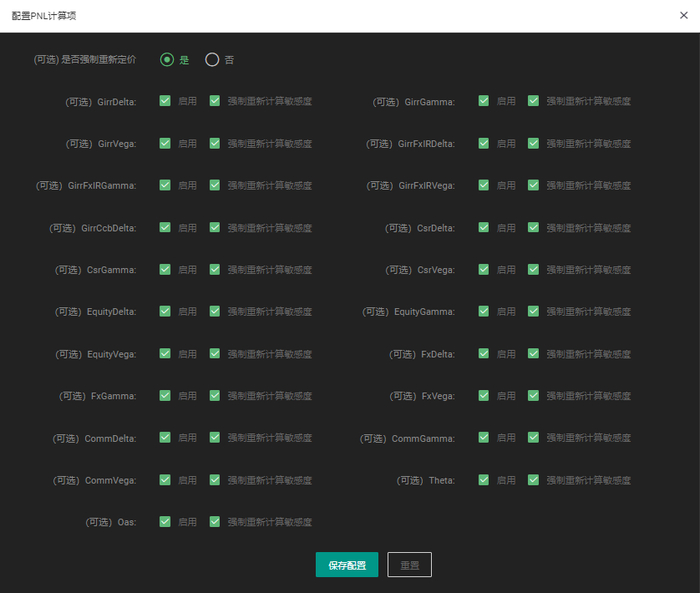Disable 启用 for GirrFxIRVega
Screen dimensions: 700x593
(x=483, y=185)
